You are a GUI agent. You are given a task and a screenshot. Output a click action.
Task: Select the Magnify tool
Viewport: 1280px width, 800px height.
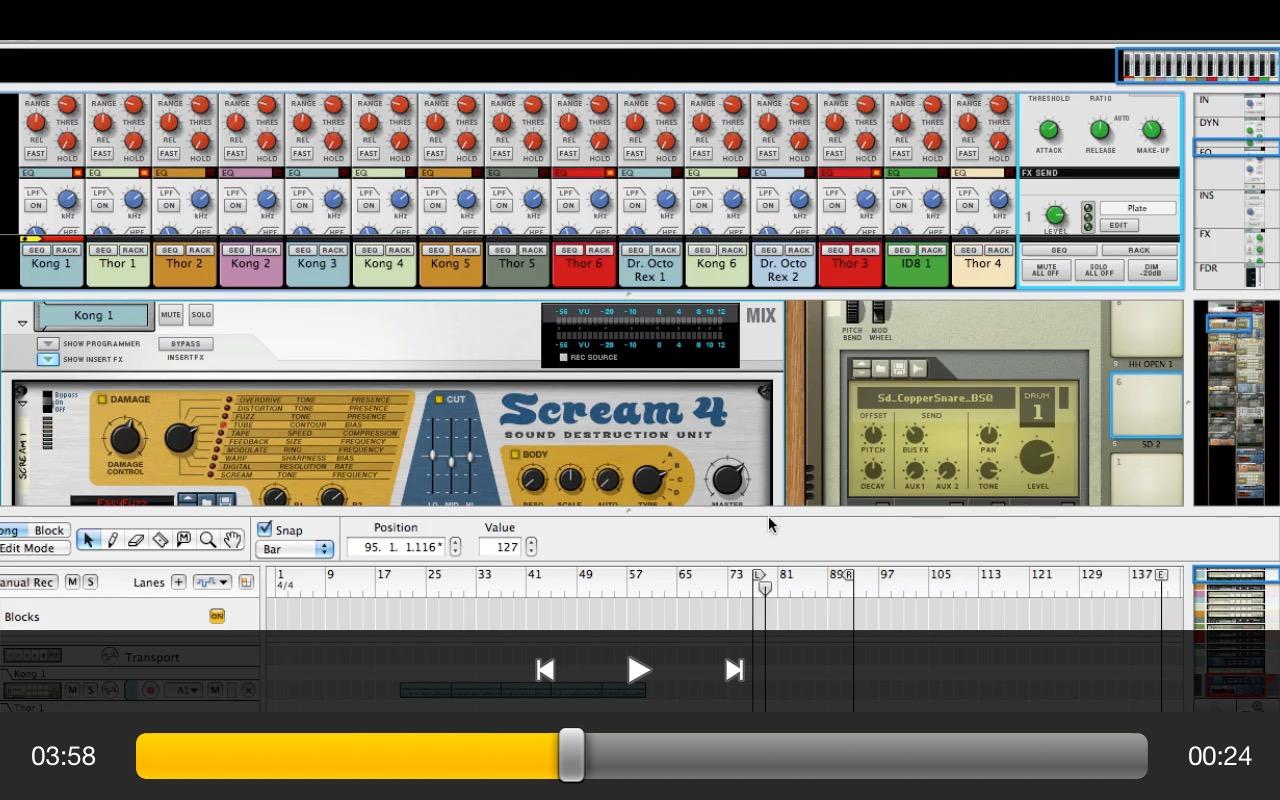pyautogui.click(x=208, y=540)
